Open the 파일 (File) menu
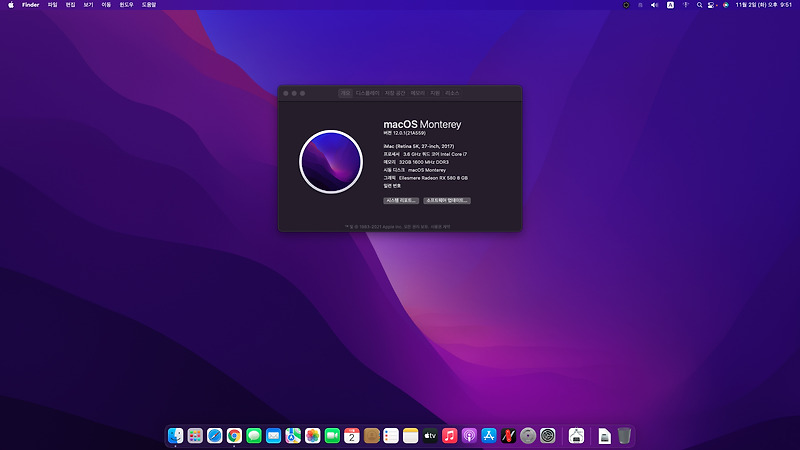Screen dimensions: 800x450 click(53, 5)
